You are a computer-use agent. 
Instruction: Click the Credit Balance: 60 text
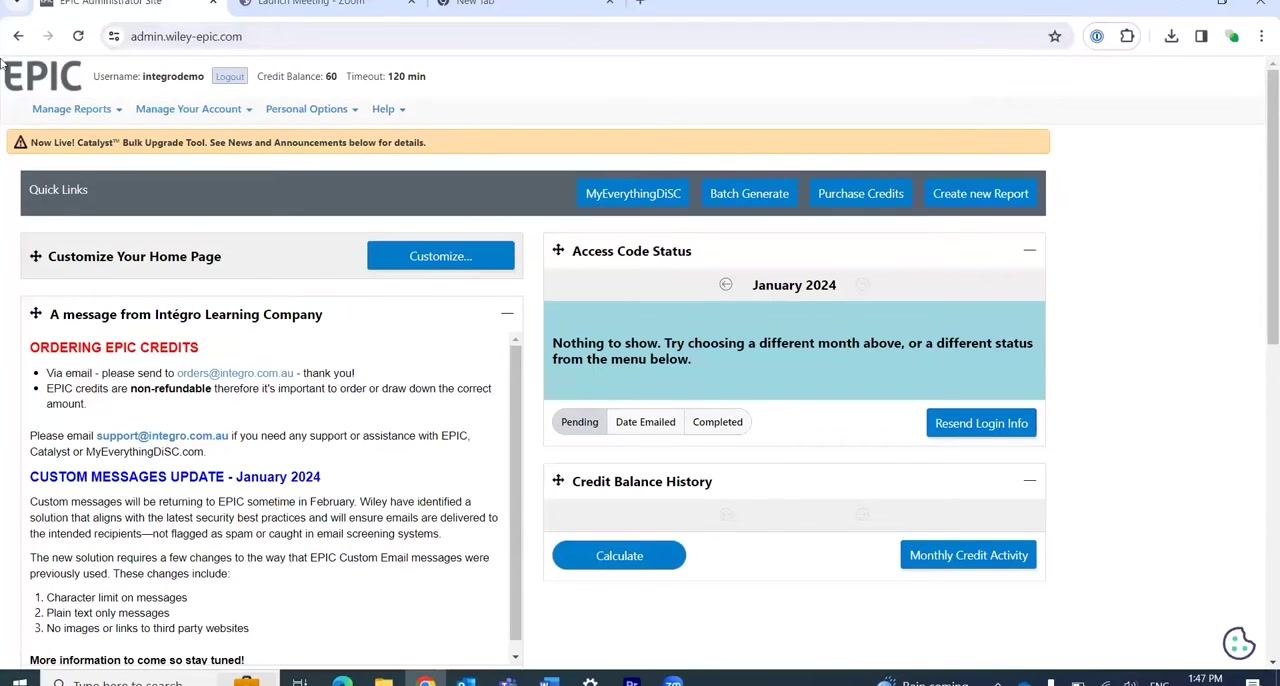[297, 76]
